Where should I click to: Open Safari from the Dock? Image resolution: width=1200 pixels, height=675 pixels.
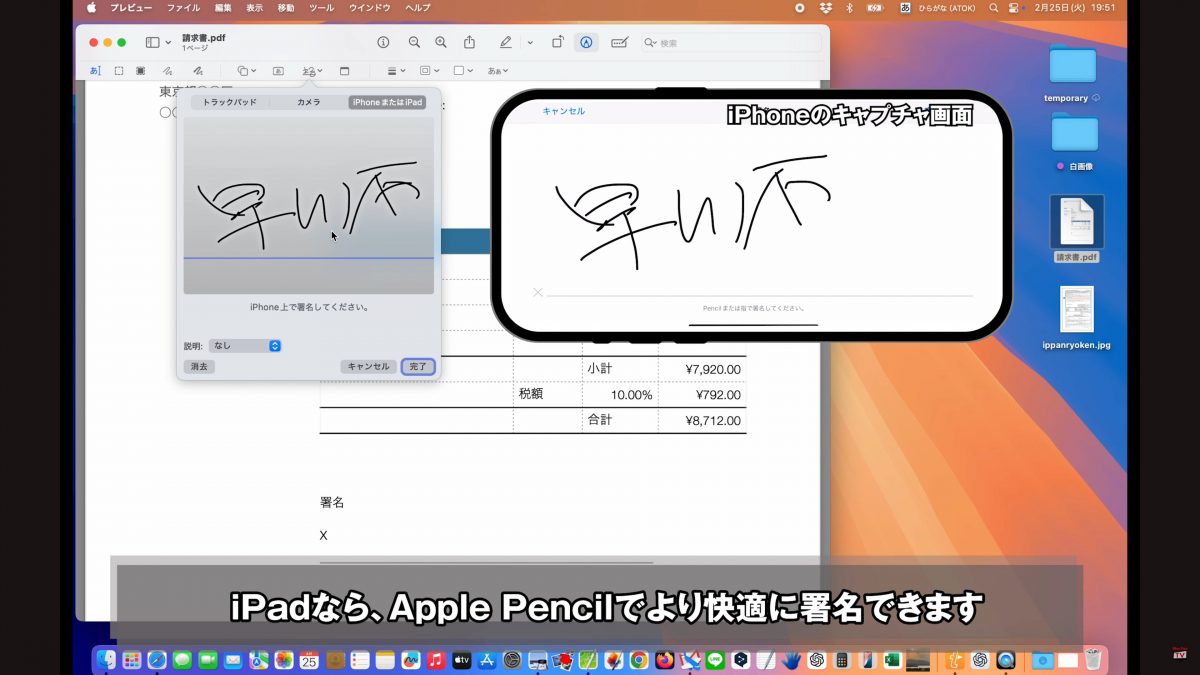[x=157, y=660]
